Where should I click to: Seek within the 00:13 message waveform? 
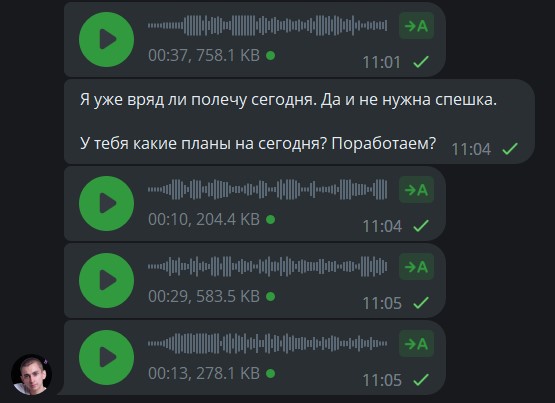pyautogui.click(x=268, y=344)
